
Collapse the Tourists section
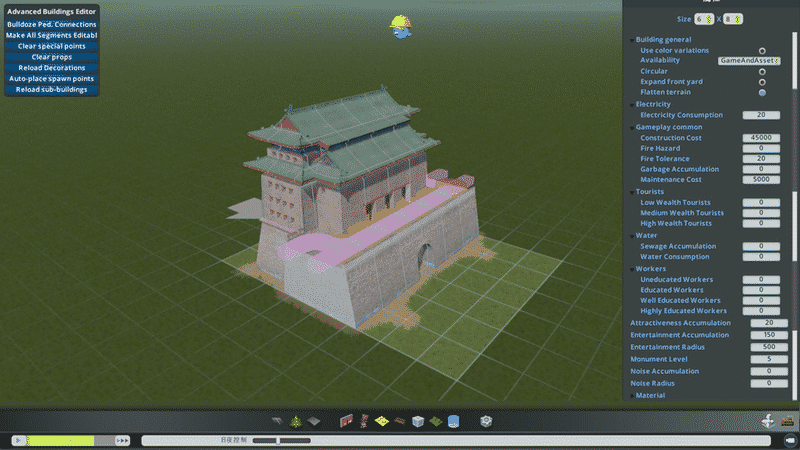(x=632, y=191)
